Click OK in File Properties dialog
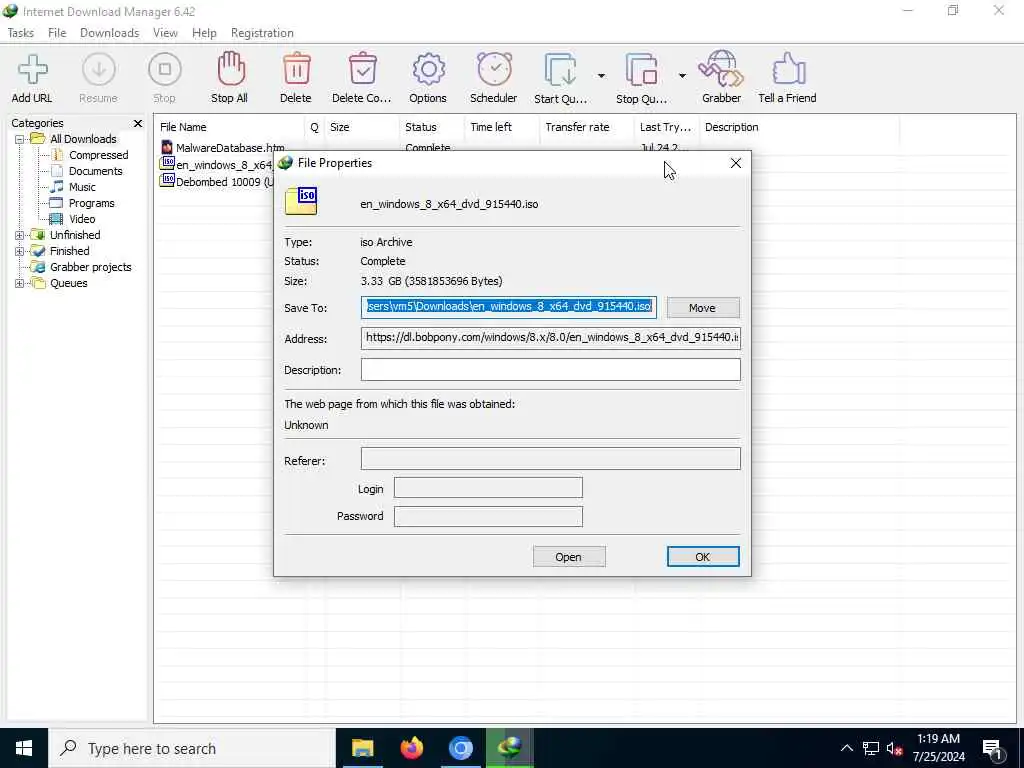 tap(703, 557)
